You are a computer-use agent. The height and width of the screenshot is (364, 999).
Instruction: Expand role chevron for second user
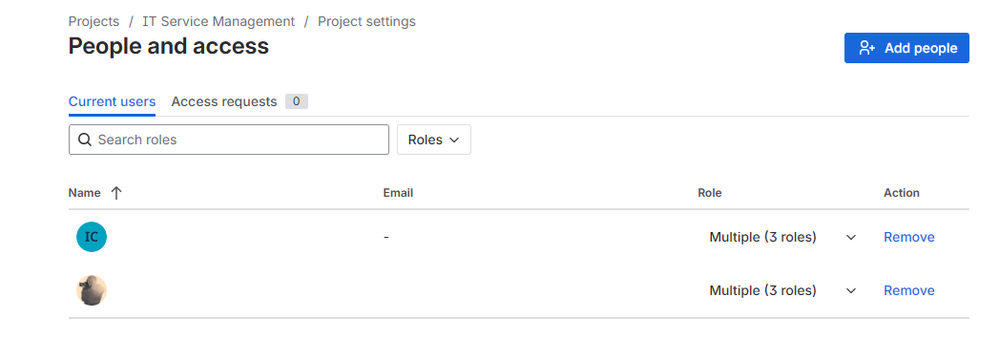(x=851, y=291)
